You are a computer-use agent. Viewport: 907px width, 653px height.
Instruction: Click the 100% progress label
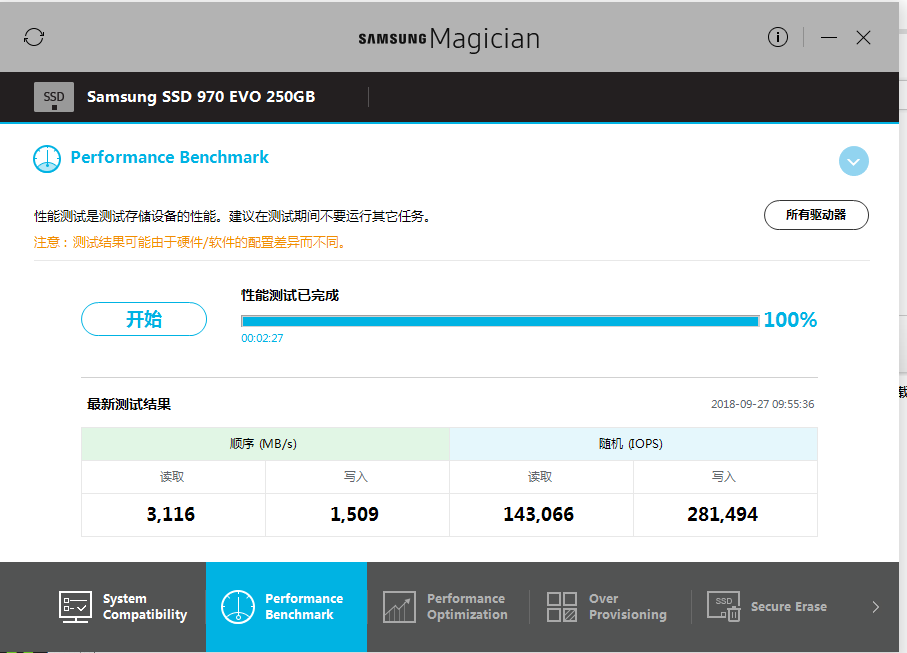tap(790, 320)
